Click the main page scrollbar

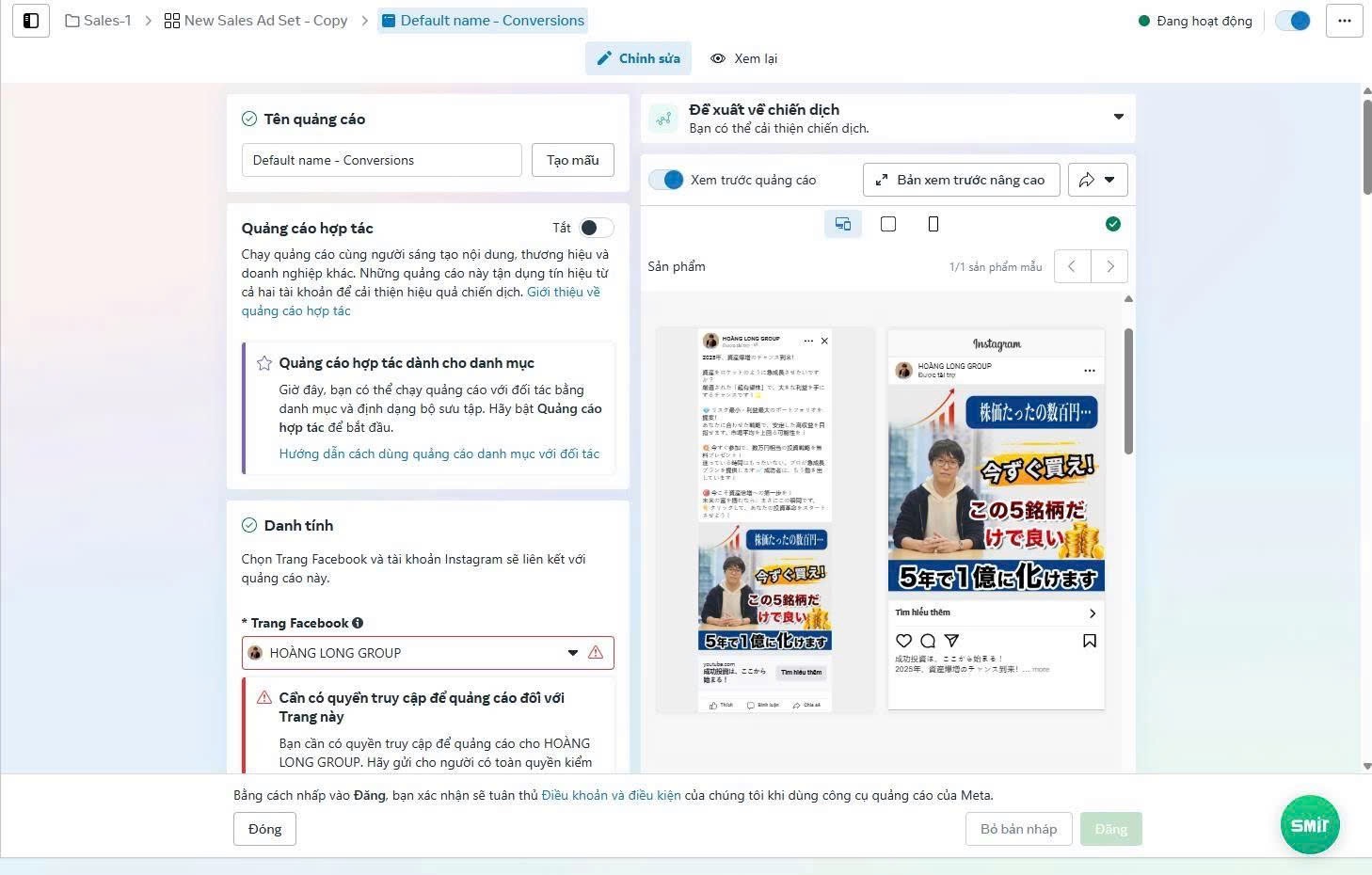[1367, 146]
